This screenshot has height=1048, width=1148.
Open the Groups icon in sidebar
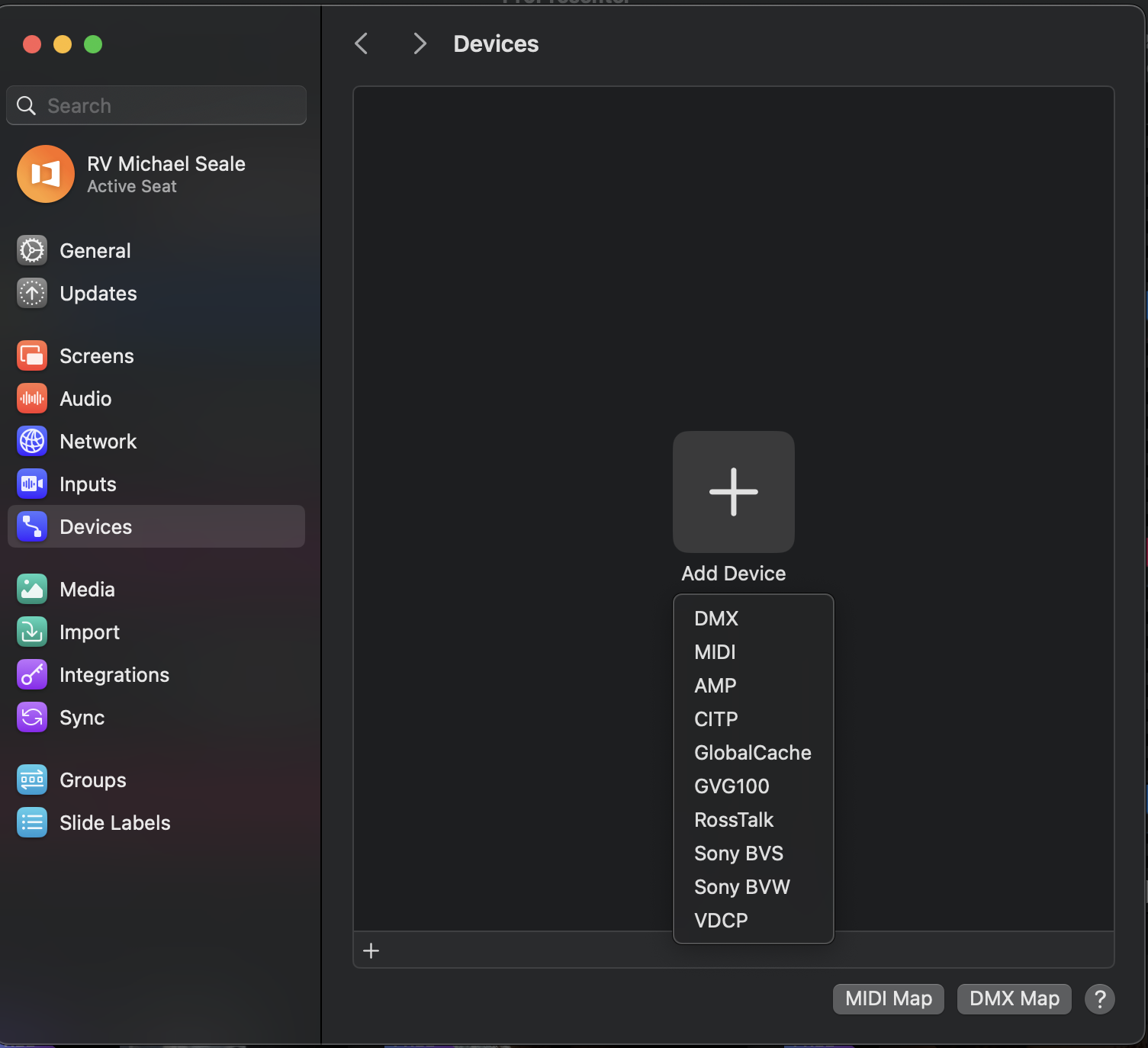[32, 780]
